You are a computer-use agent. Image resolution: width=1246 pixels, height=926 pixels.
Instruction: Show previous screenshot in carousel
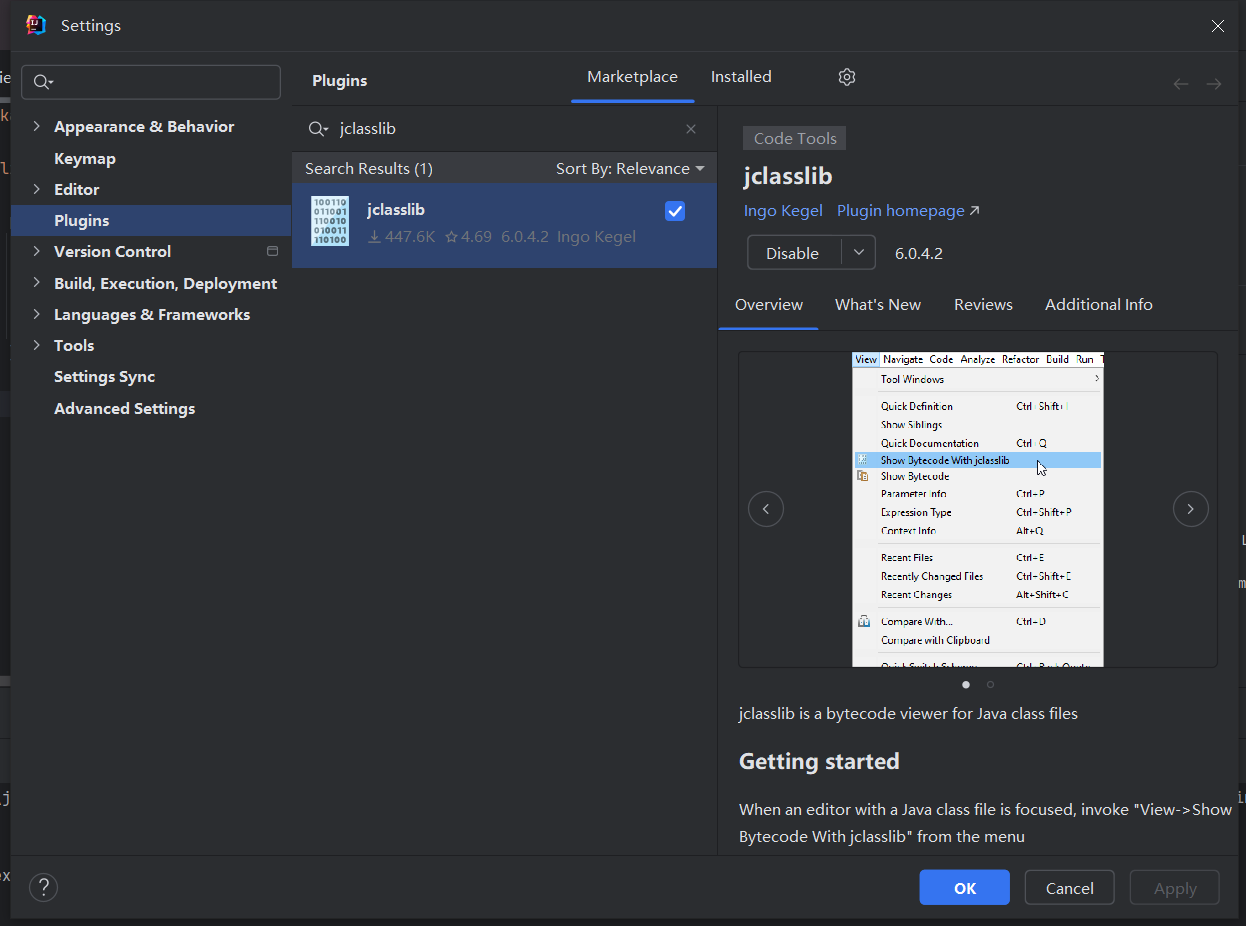tap(766, 509)
